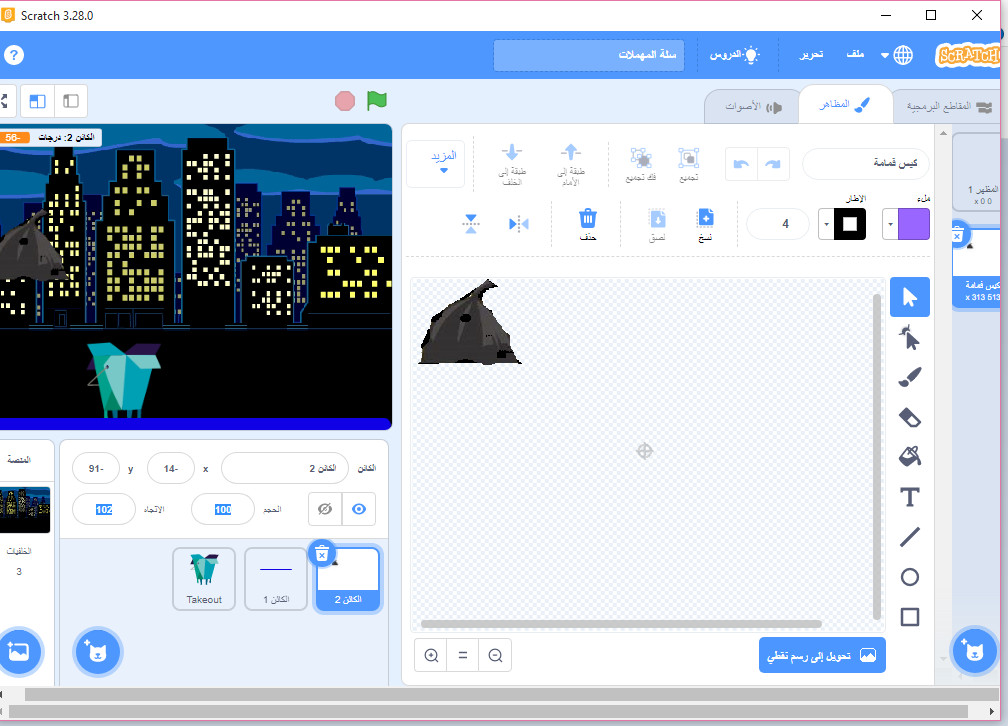Click the sprite x position field
The width and height of the screenshot is (1008, 726).
pyautogui.click(x=170, y=468)
